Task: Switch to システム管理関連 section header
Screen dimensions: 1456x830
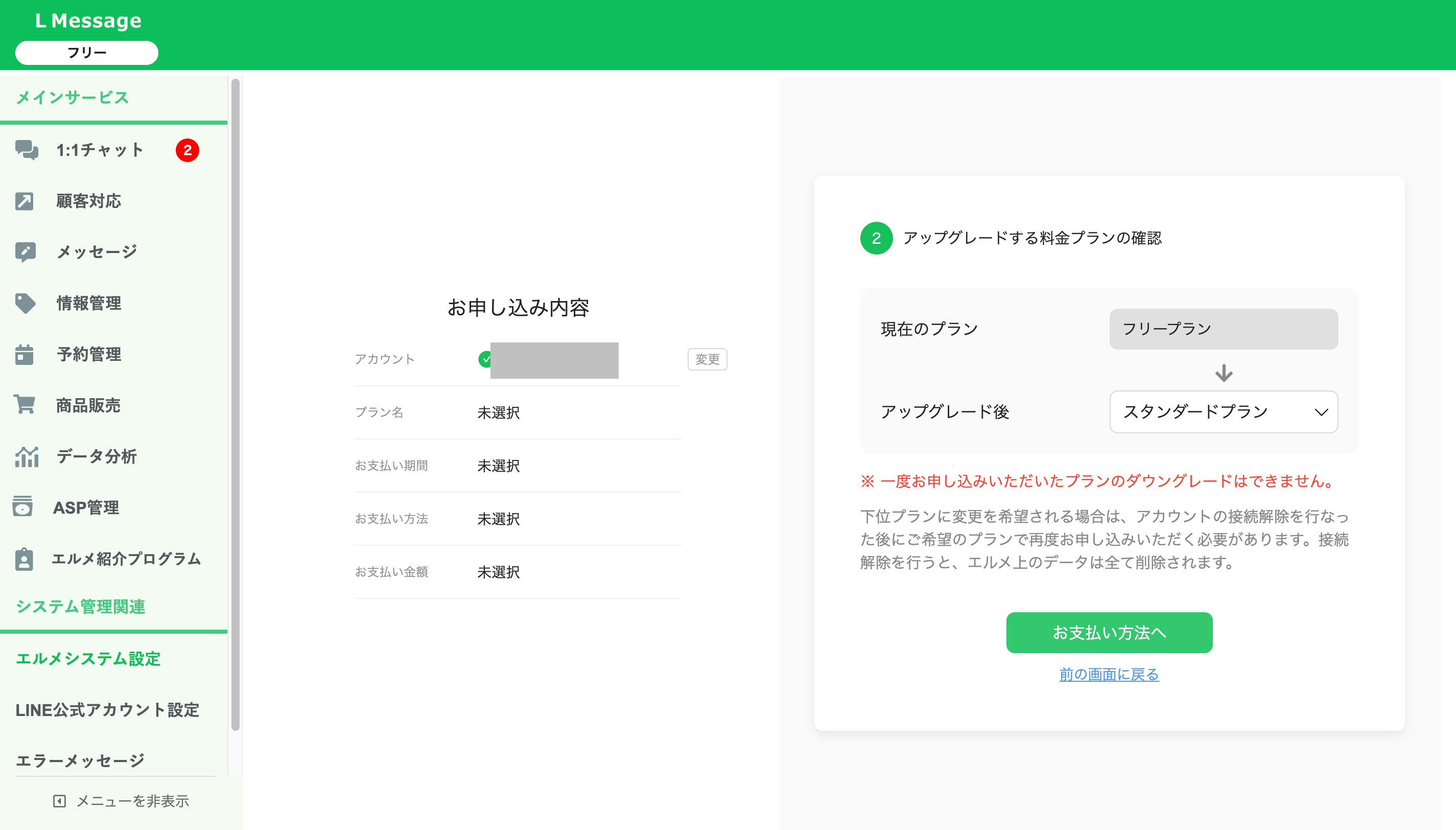Action: 80,607
